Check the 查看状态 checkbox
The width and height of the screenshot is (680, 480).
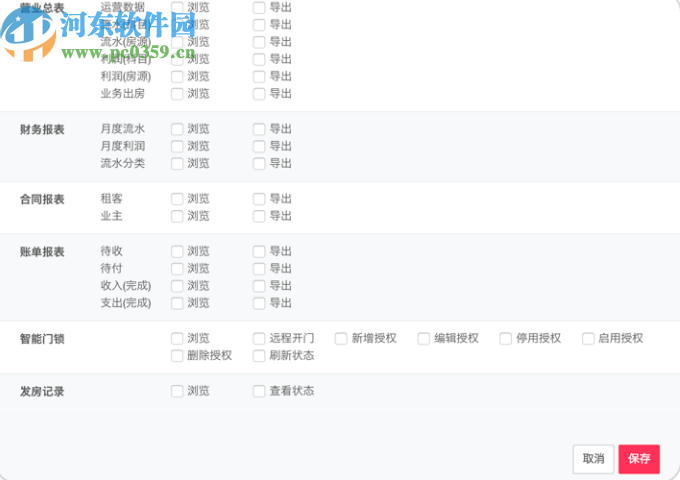coord(259,391)
